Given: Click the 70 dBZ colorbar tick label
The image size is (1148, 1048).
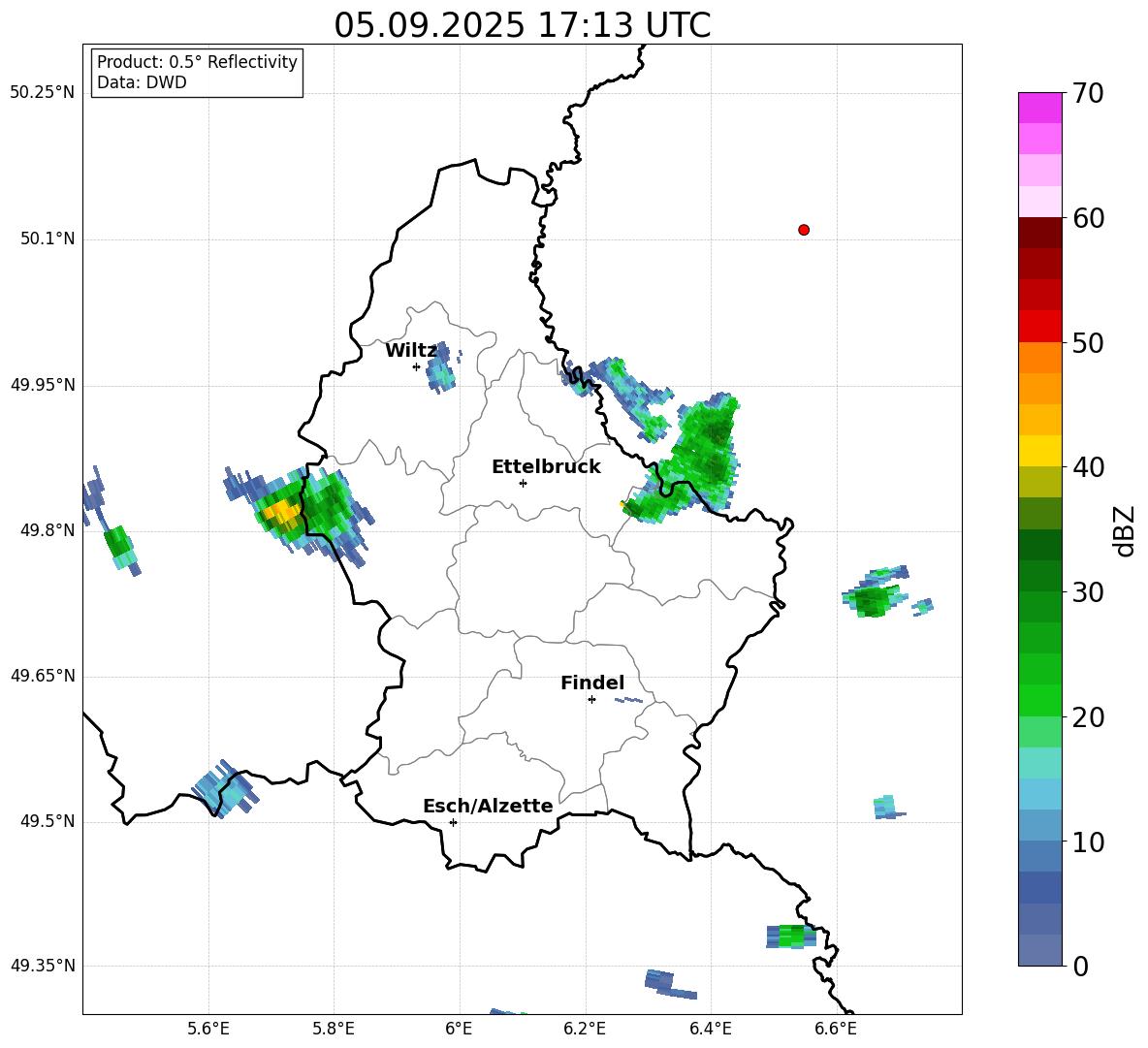Looking at the screenshot, I should pyautogui.click(x=1087, y=93).
